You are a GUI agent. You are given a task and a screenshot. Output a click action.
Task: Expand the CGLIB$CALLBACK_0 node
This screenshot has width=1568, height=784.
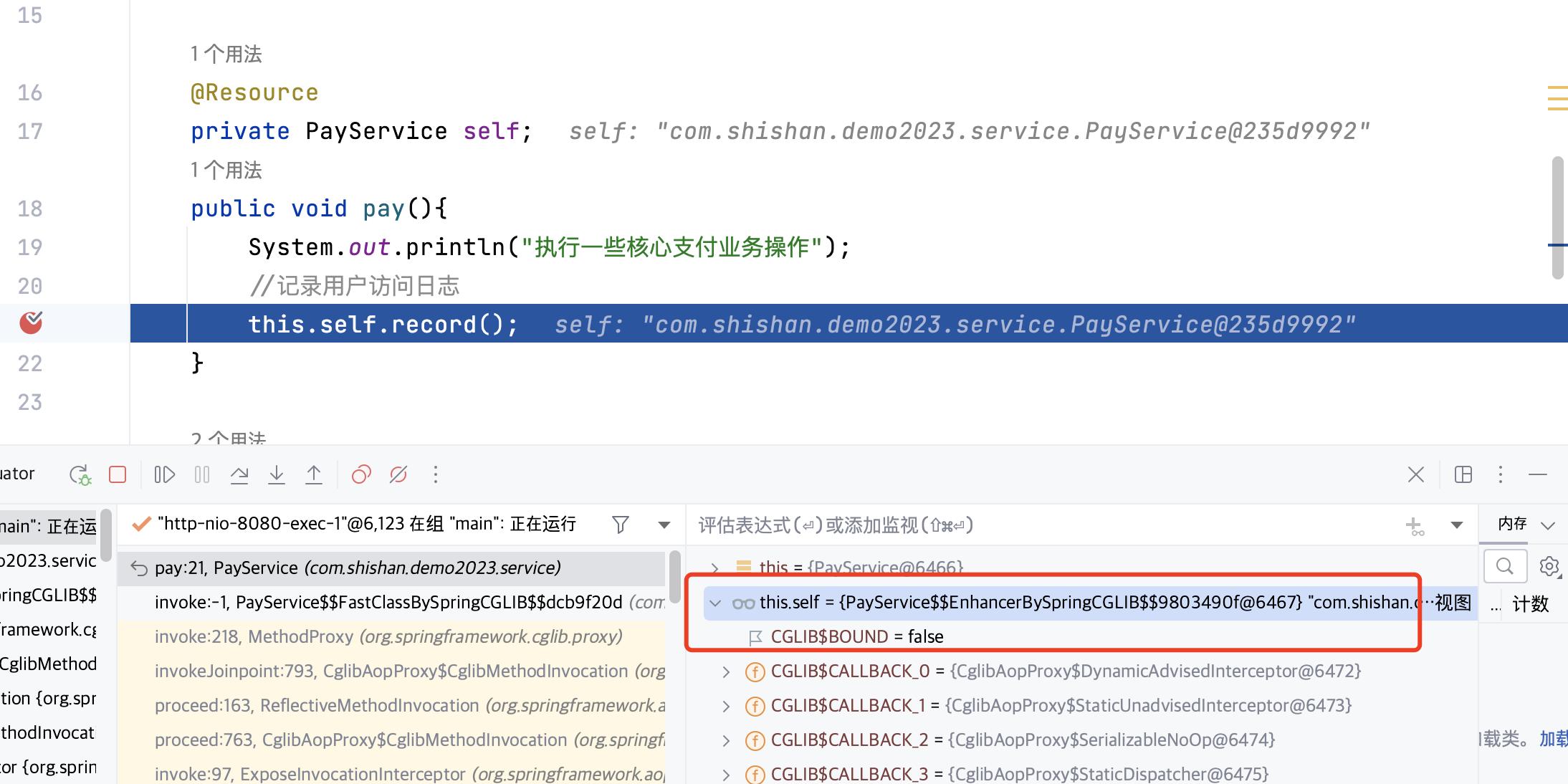pos(726,671)
